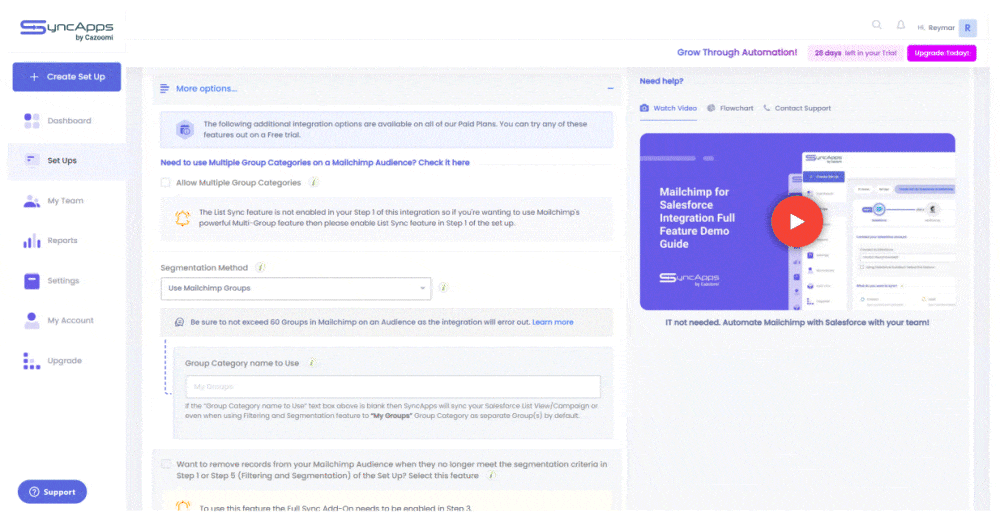The image size is (1000, 525).
Task: Open the Reports bar chart icon
Action: point(31,241)
